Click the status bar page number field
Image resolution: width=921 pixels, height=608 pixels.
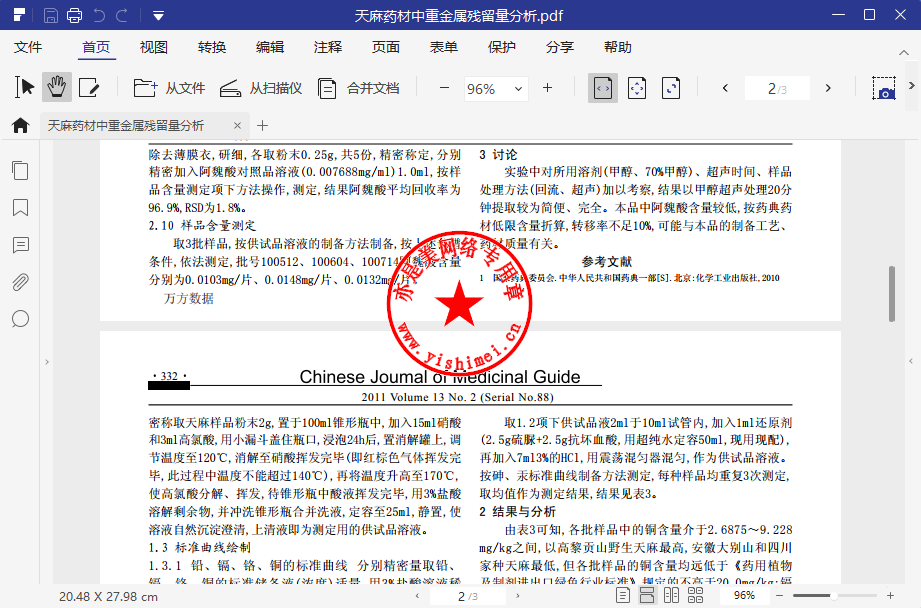tap(468, 596)
